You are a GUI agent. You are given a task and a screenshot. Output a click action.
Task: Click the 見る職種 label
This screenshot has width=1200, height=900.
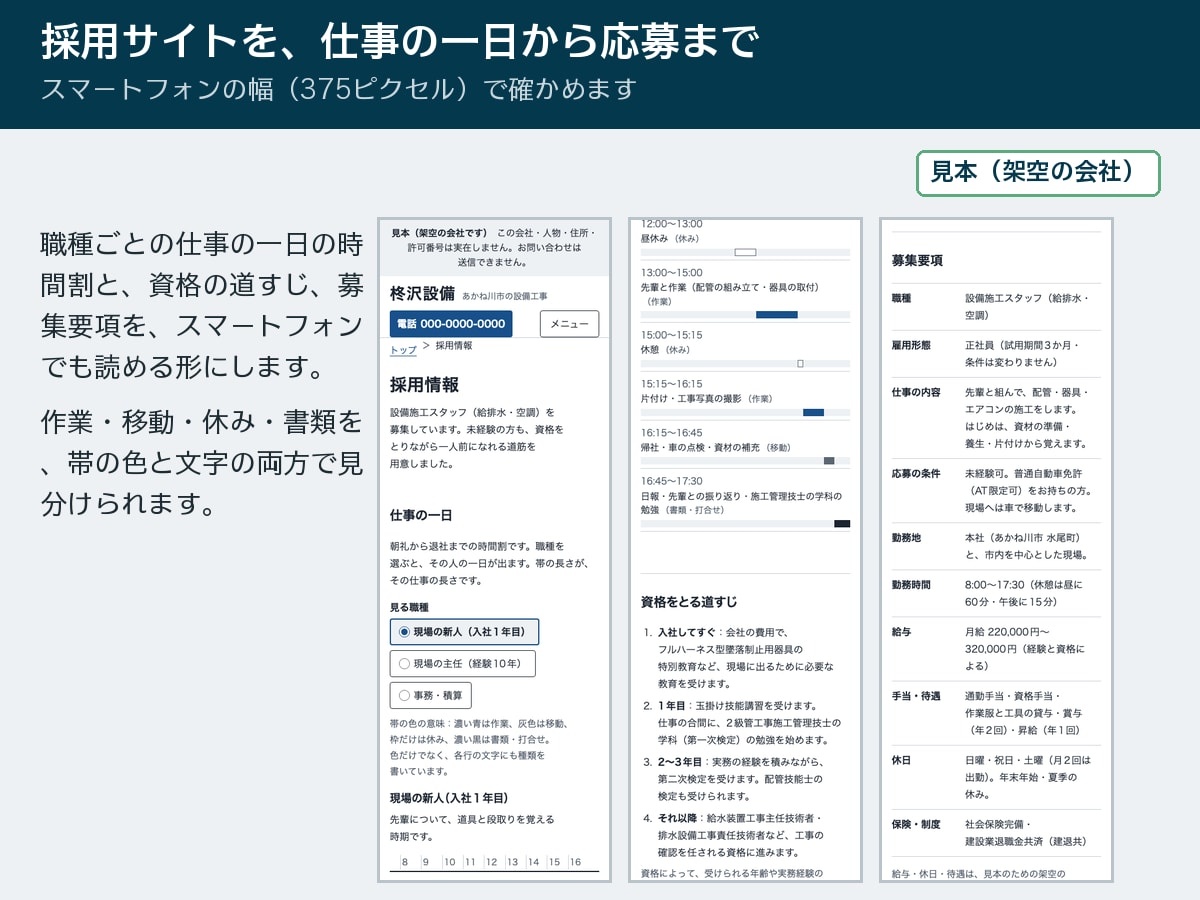click(409, 607)
